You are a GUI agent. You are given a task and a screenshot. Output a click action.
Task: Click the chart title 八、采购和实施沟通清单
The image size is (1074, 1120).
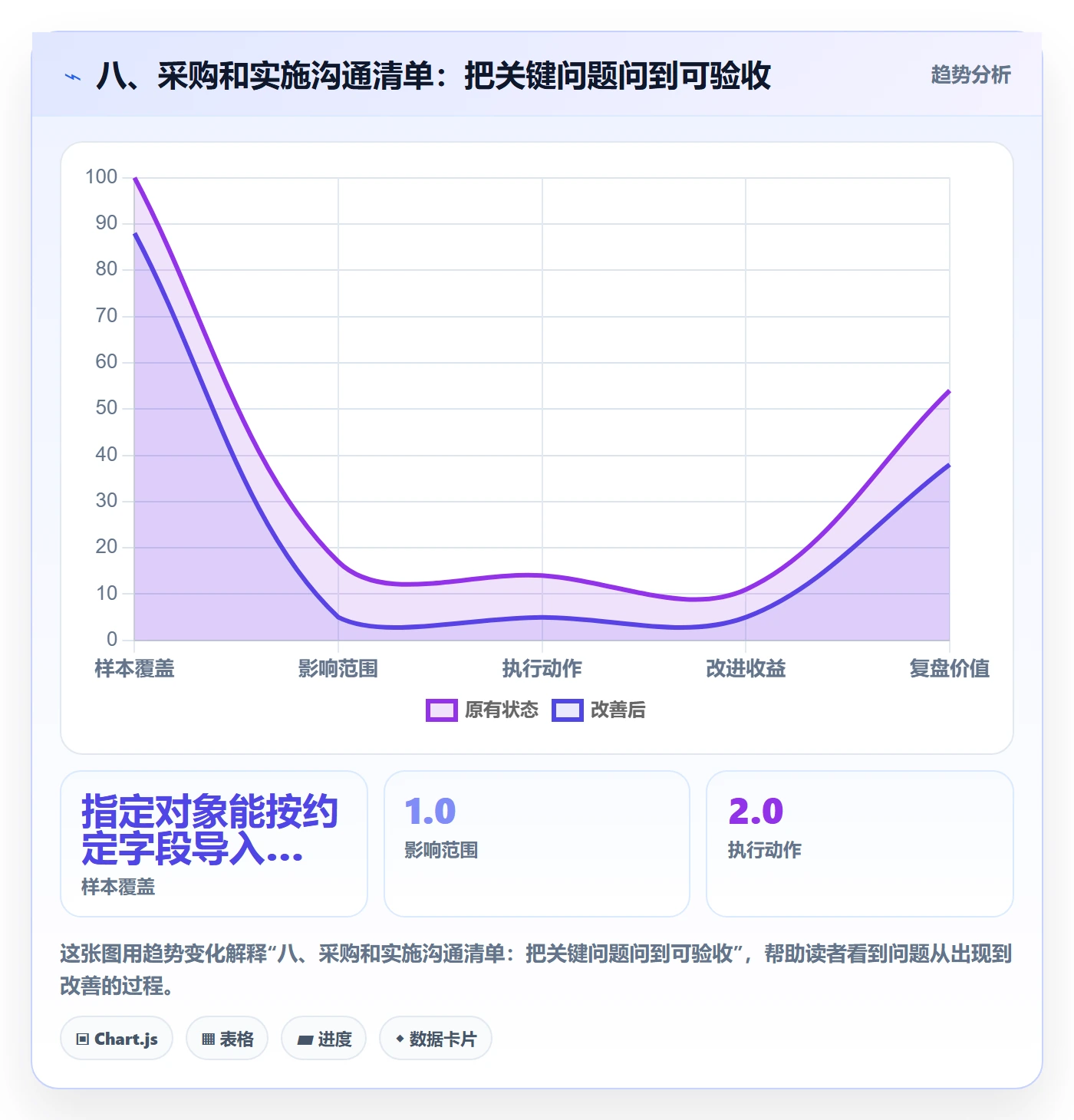433,76
